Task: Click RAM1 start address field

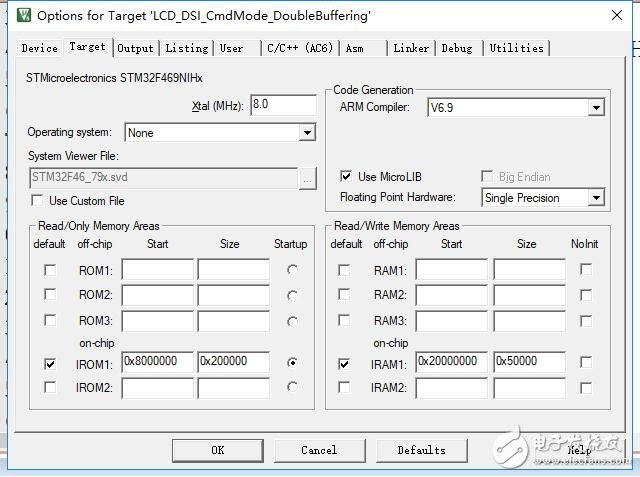Action: [452, 269]
